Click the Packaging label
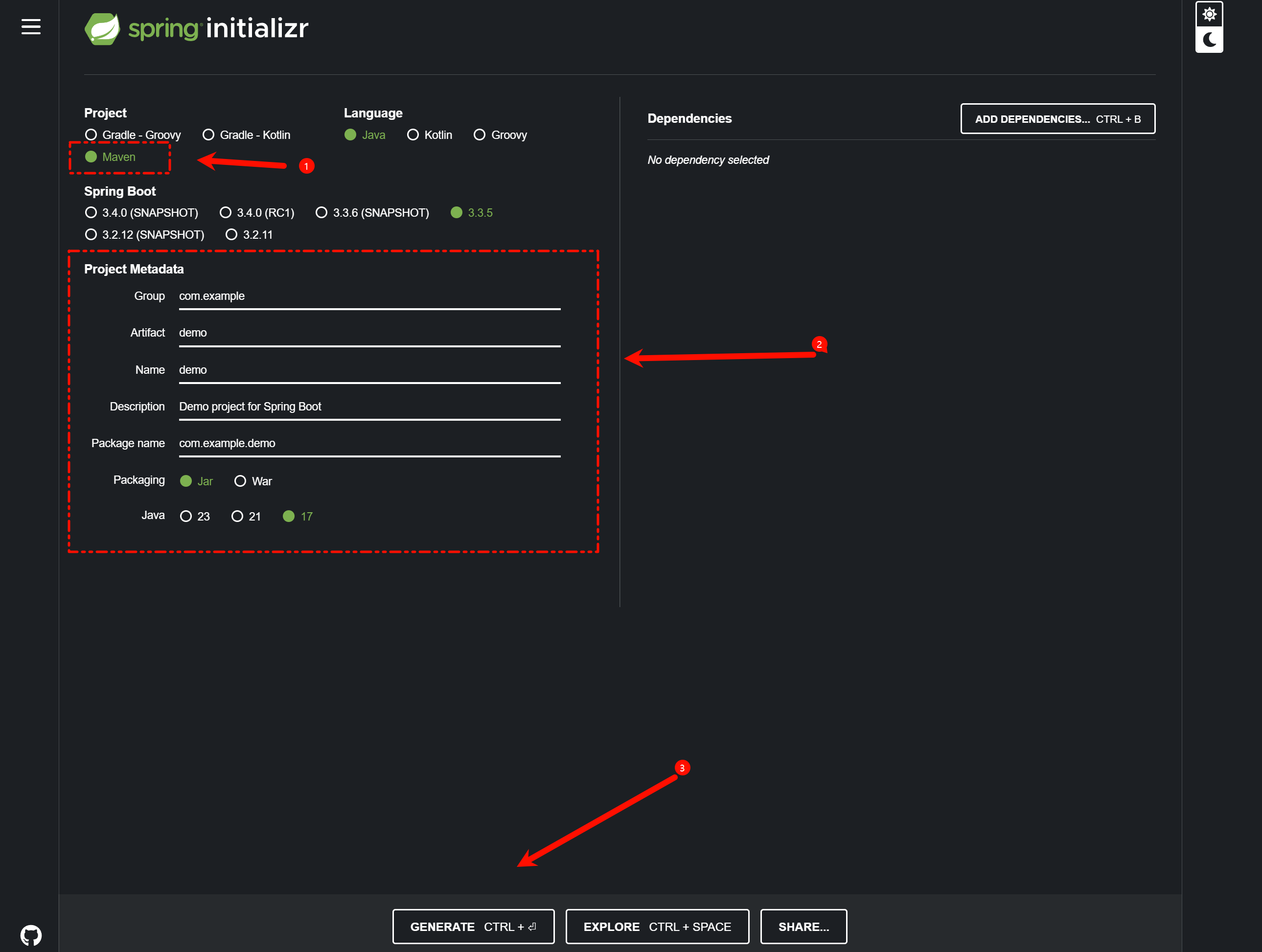This screenshot has width=1262, height=952. click(x=139, y=480)
